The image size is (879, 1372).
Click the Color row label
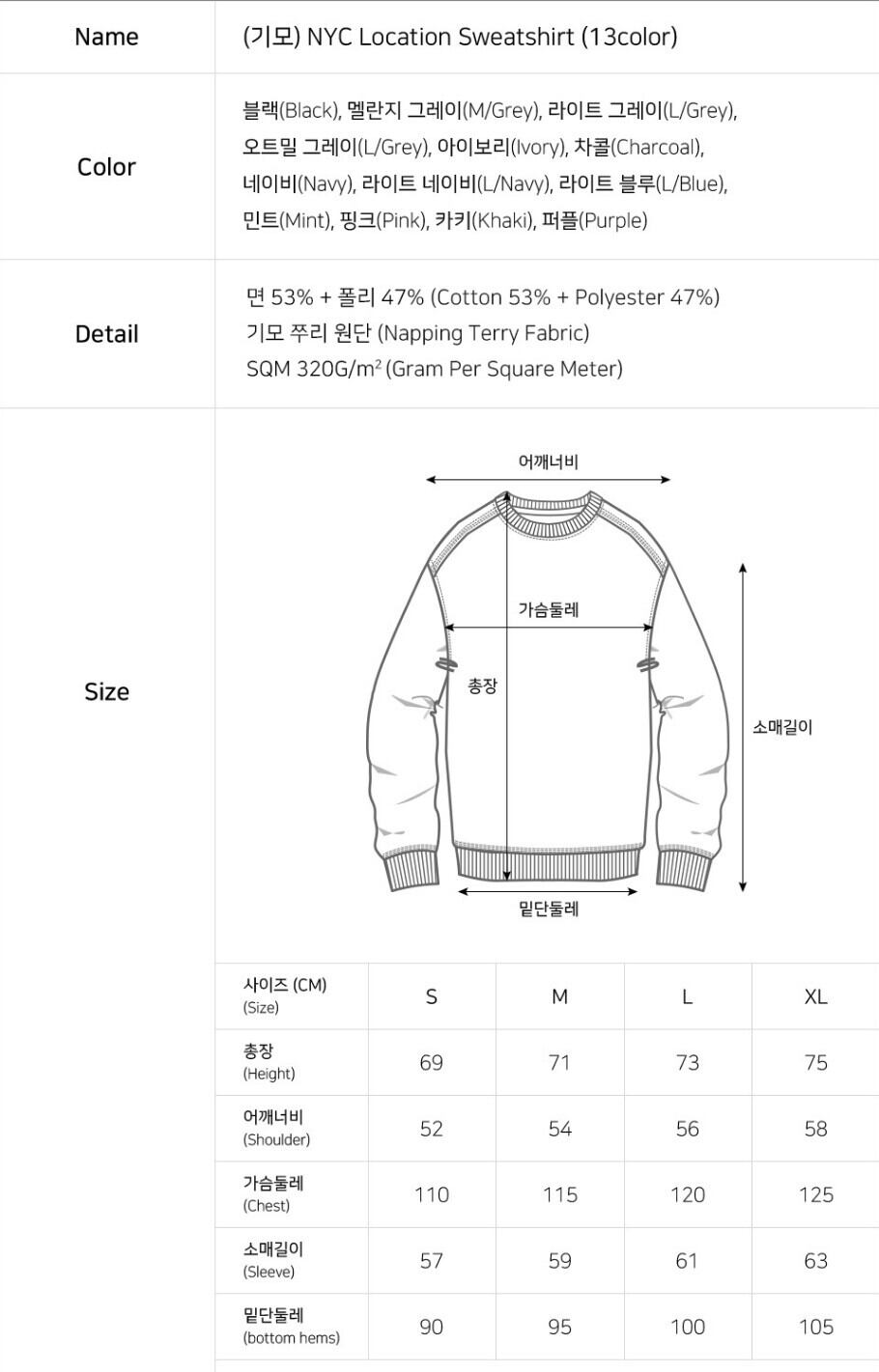tap(106, 167)
